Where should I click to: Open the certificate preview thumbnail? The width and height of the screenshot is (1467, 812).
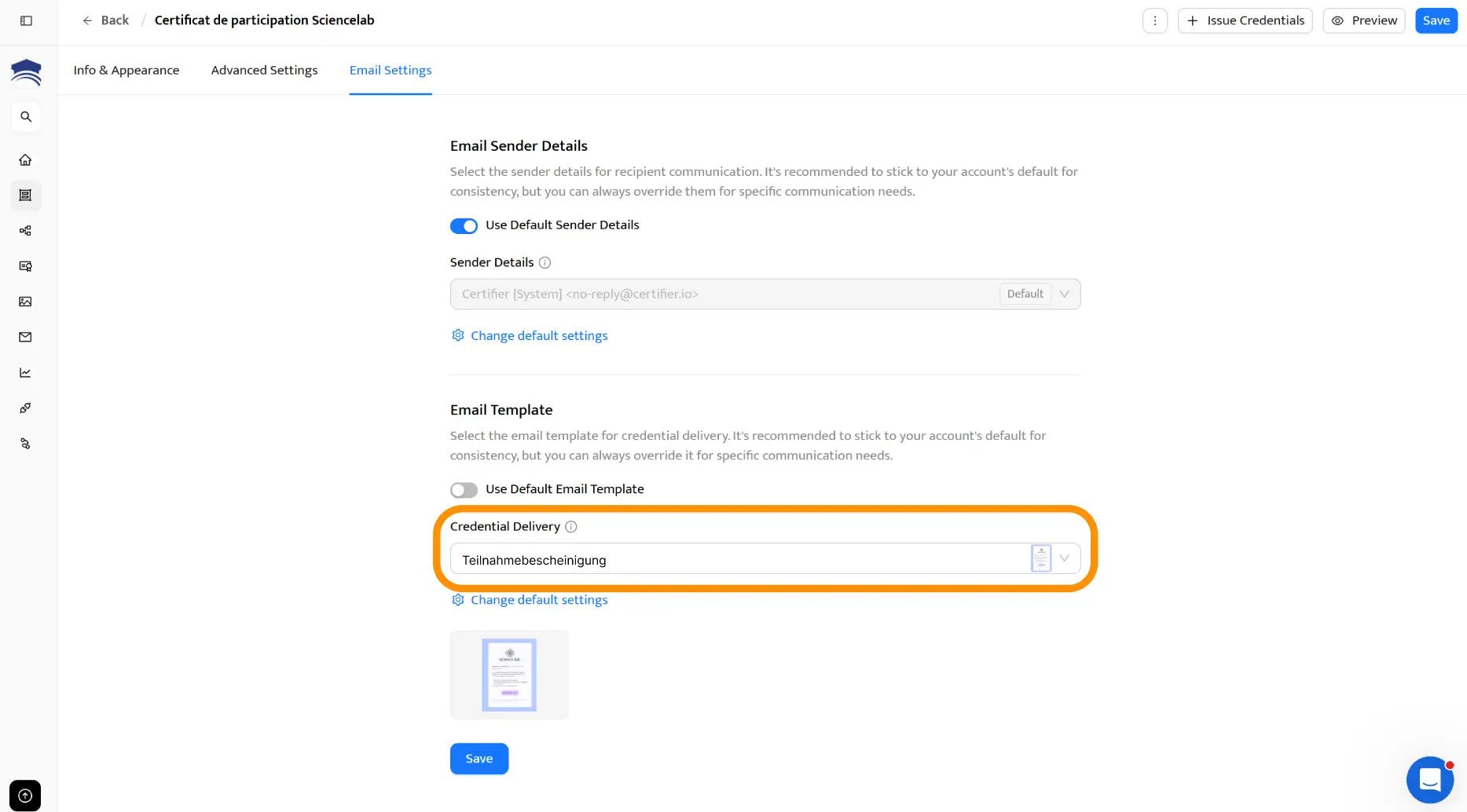[509, 674]
